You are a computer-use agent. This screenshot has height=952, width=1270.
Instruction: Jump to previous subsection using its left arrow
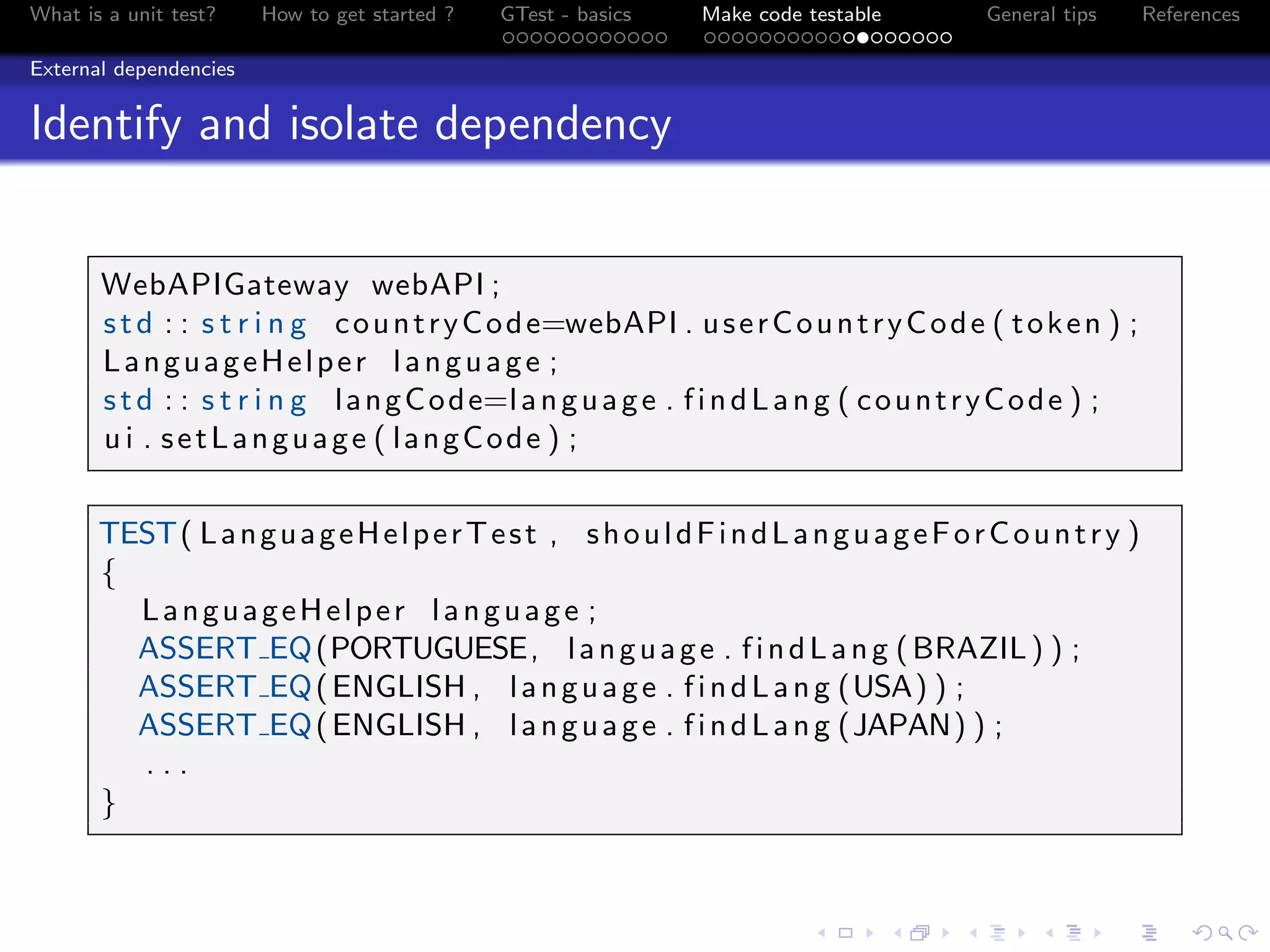click(974, 933)
